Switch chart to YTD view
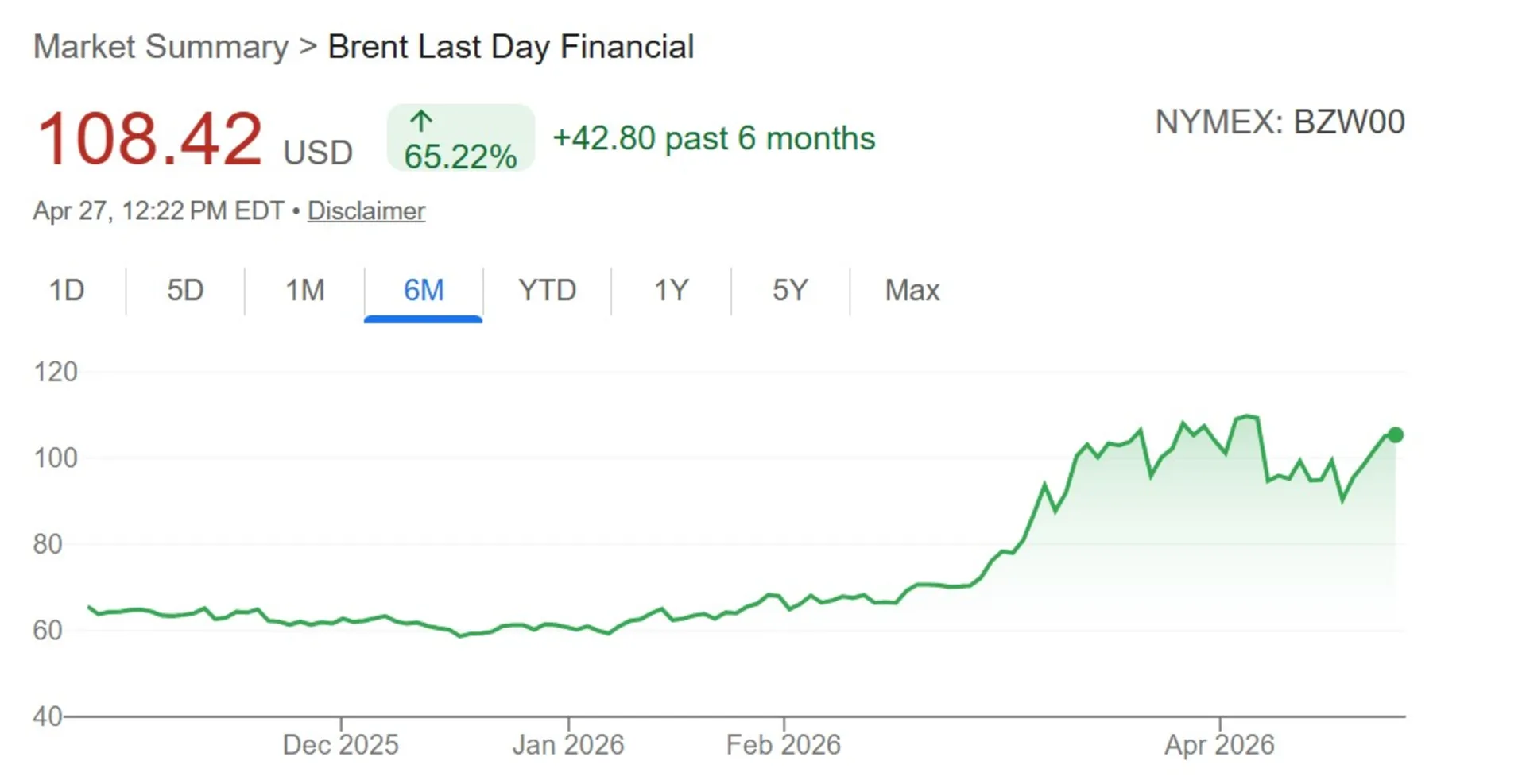1526x784 pixels. 547,291
